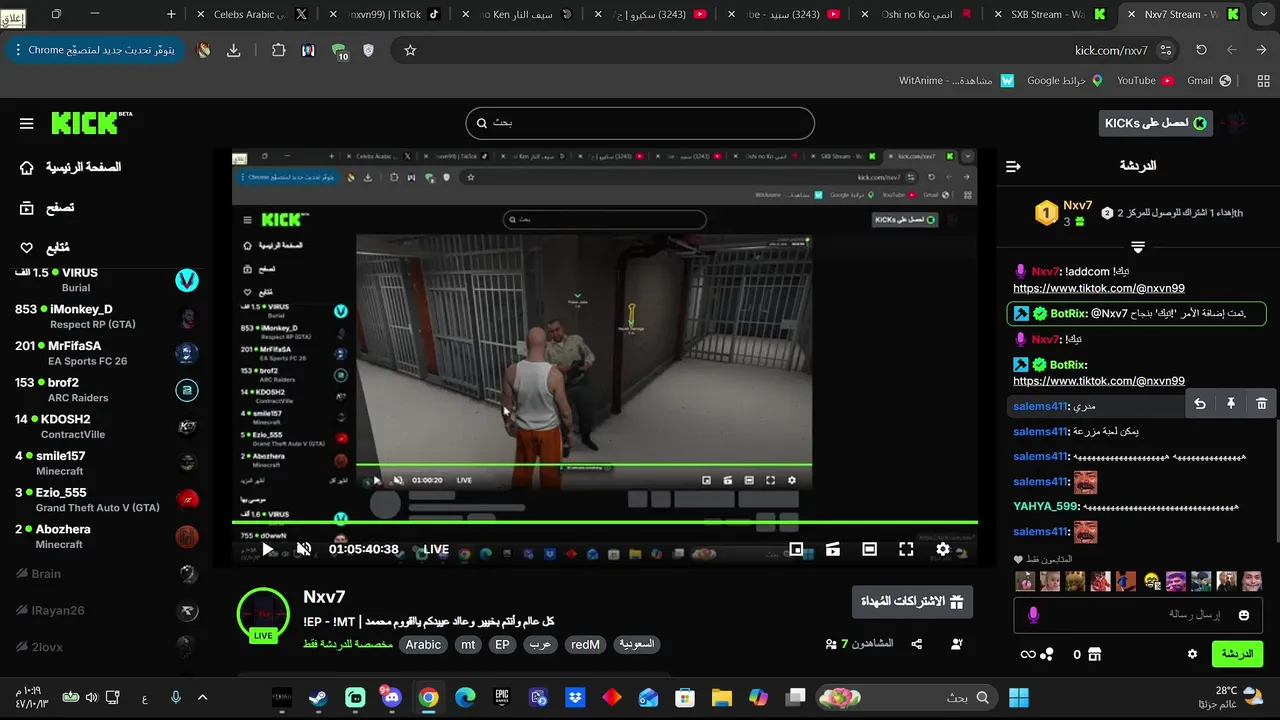Open the first tiktok link in chat
Screen dimensions: 1280x720
pyautogui.click(x=1099, y=288)
